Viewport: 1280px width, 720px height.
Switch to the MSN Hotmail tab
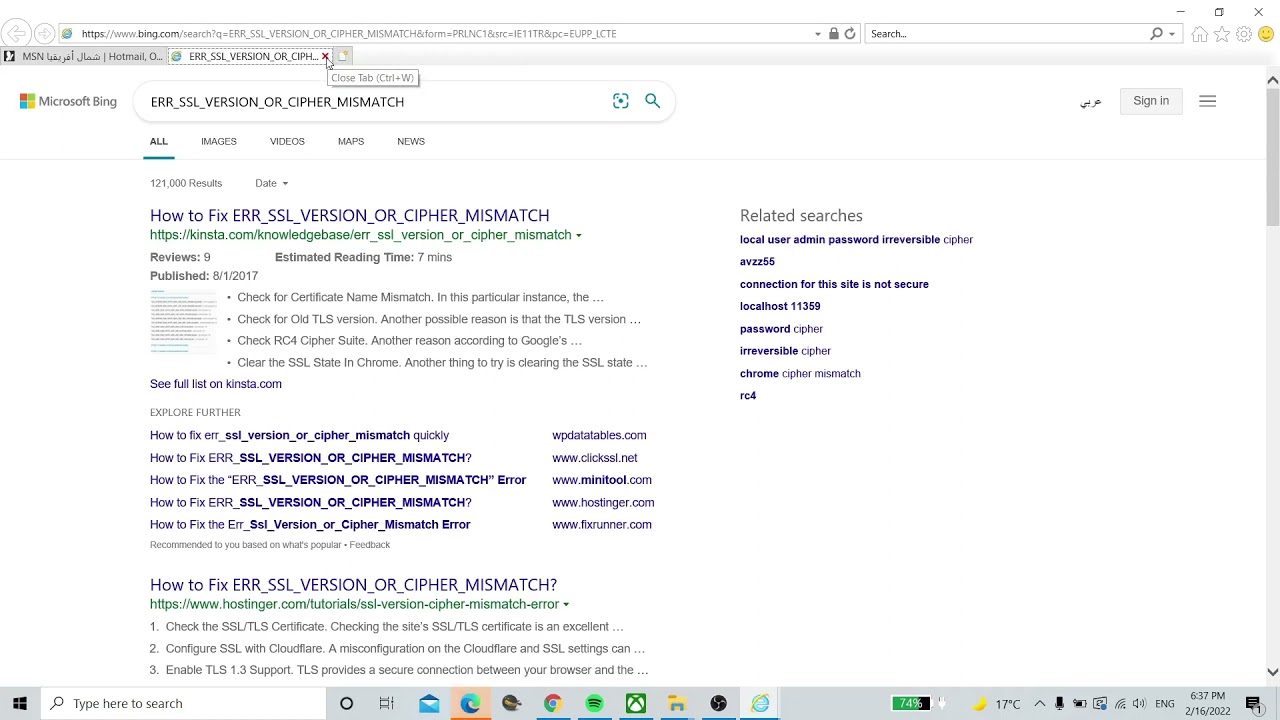click(84, 56)
